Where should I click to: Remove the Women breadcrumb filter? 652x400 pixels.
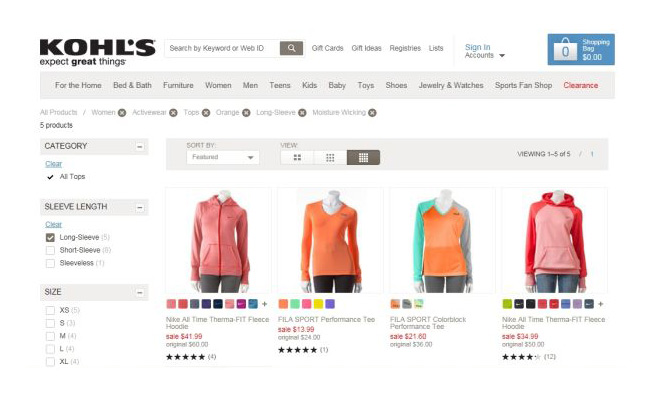122,113
